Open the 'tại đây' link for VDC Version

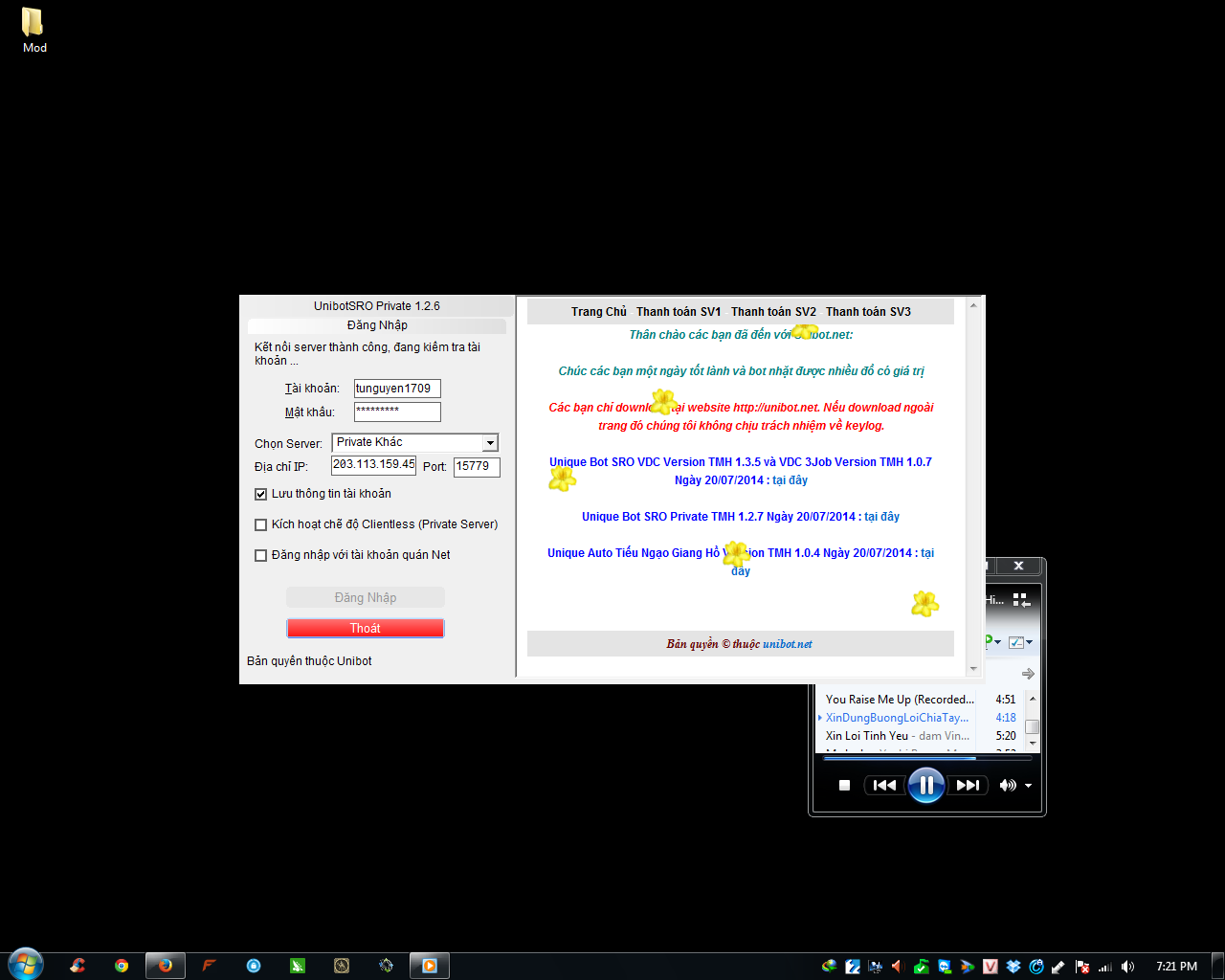pos(791,480)
